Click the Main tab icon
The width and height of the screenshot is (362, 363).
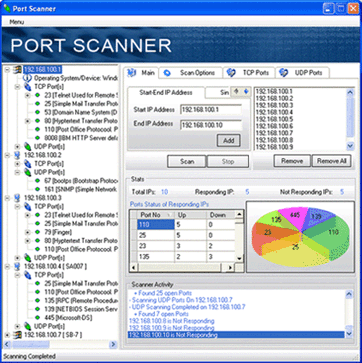pyautogui.click(x=132, y=73)
